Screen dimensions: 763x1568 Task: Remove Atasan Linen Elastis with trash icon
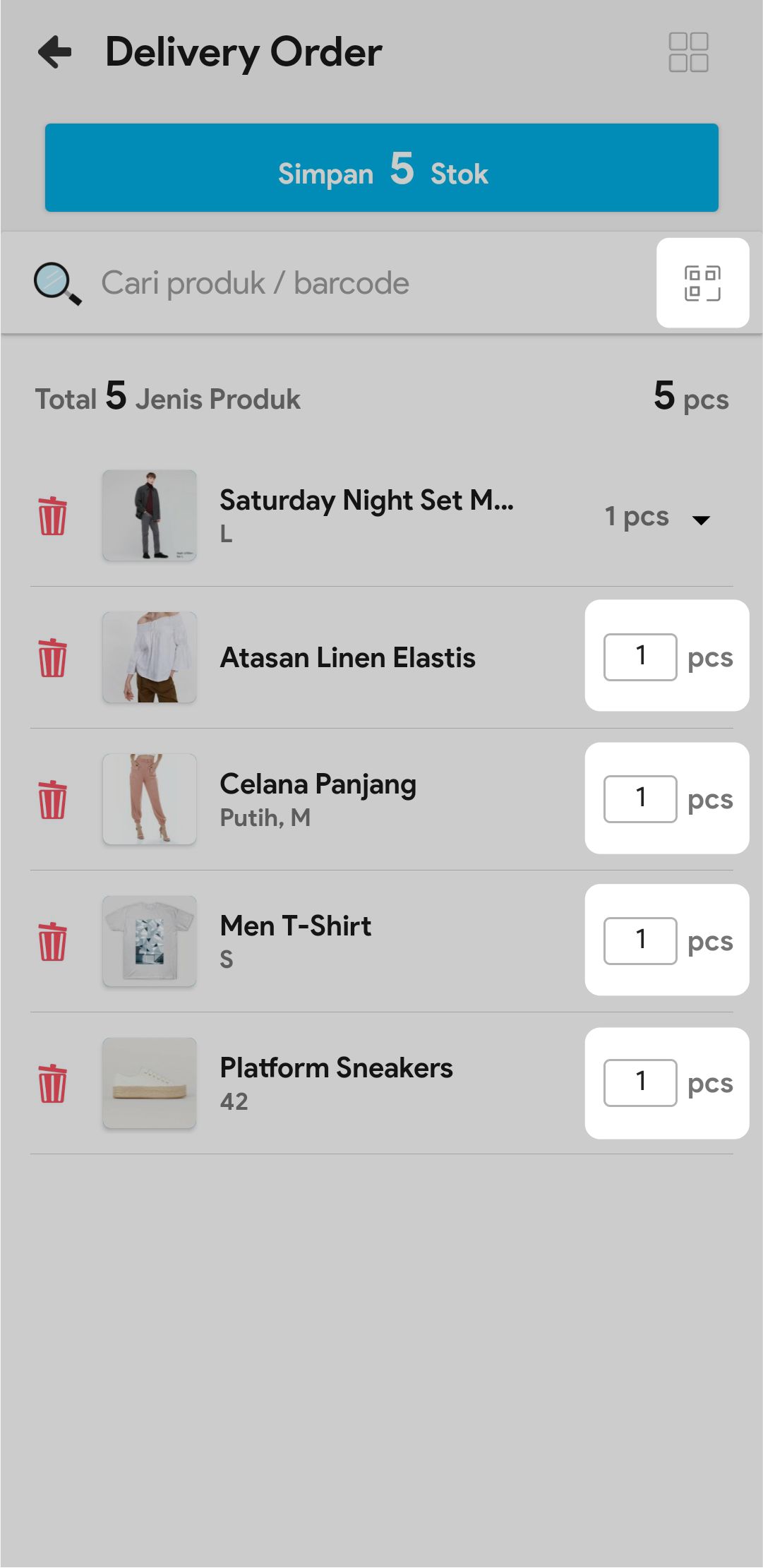point(52,658)
